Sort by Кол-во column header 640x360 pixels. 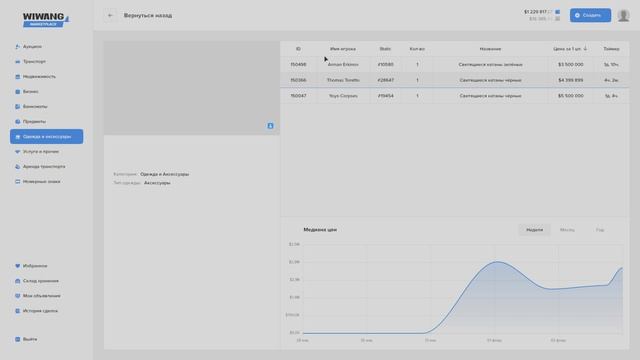click(417, 49)
